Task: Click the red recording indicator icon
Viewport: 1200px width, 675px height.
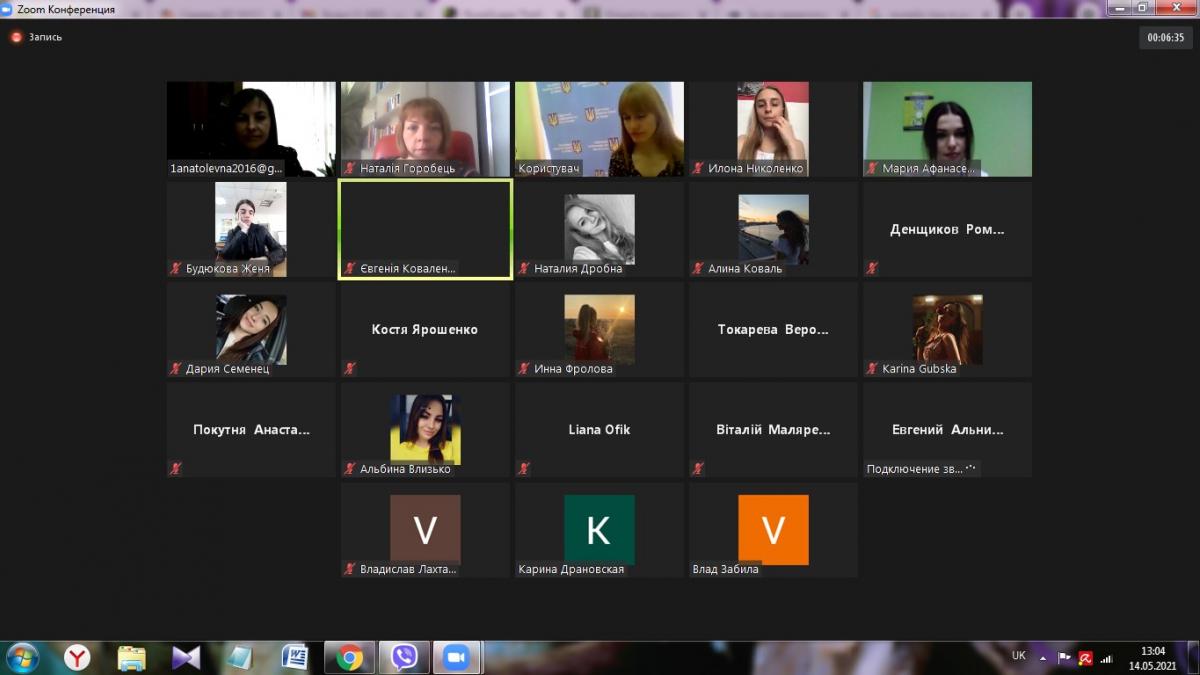Action: (16, 37)
